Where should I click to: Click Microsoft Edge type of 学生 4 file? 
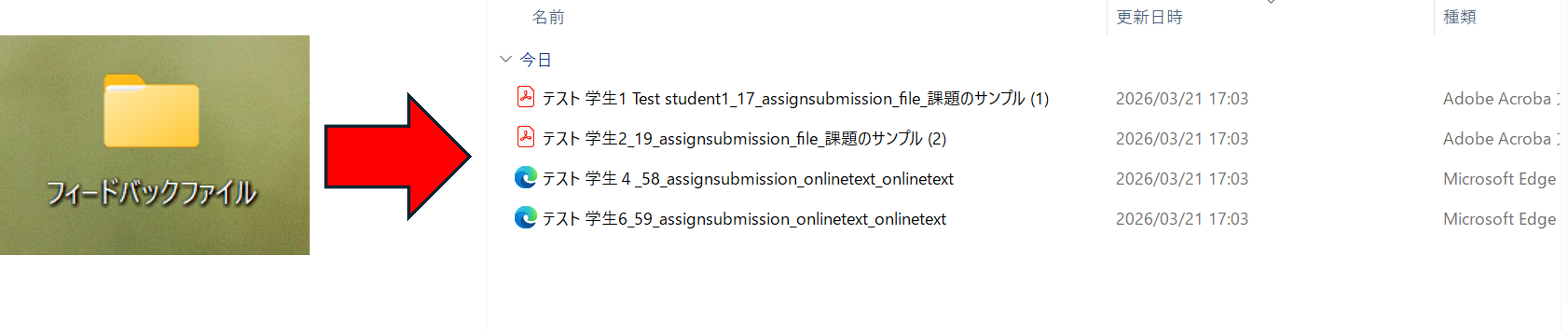1498,179
